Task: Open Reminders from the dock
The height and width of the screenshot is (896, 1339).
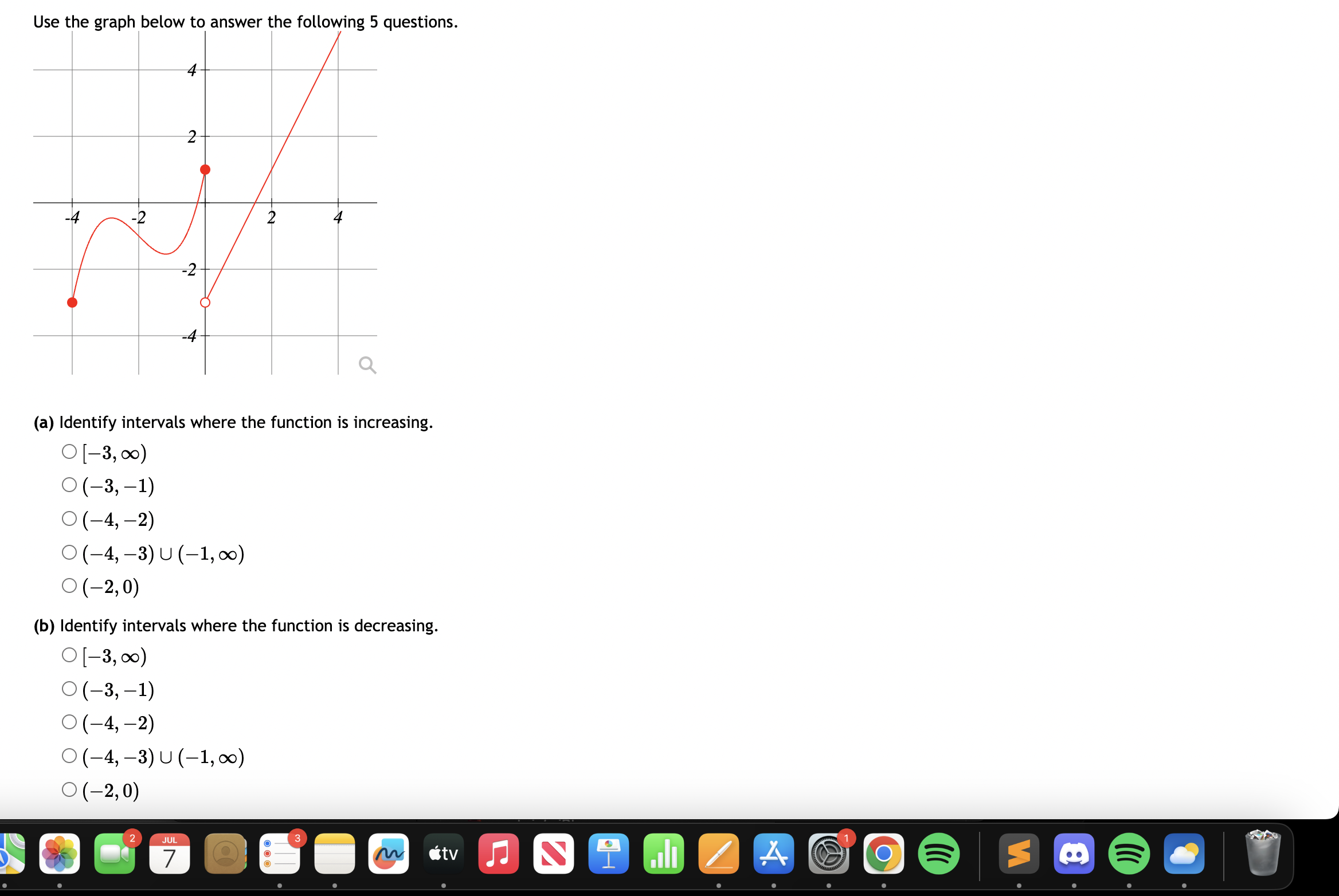Action: coord(280,854)
